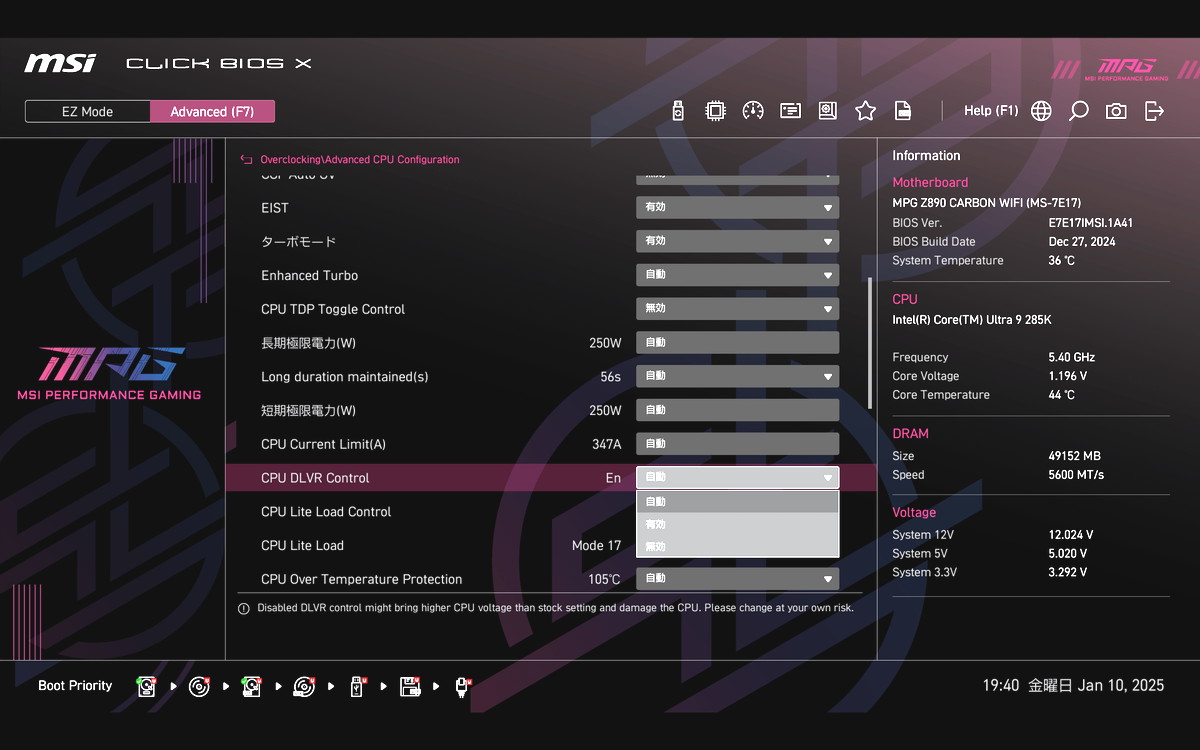The image size is (1200, 750).
Task: Open the hardware monitor fan icon
Action: coord(827,111)
